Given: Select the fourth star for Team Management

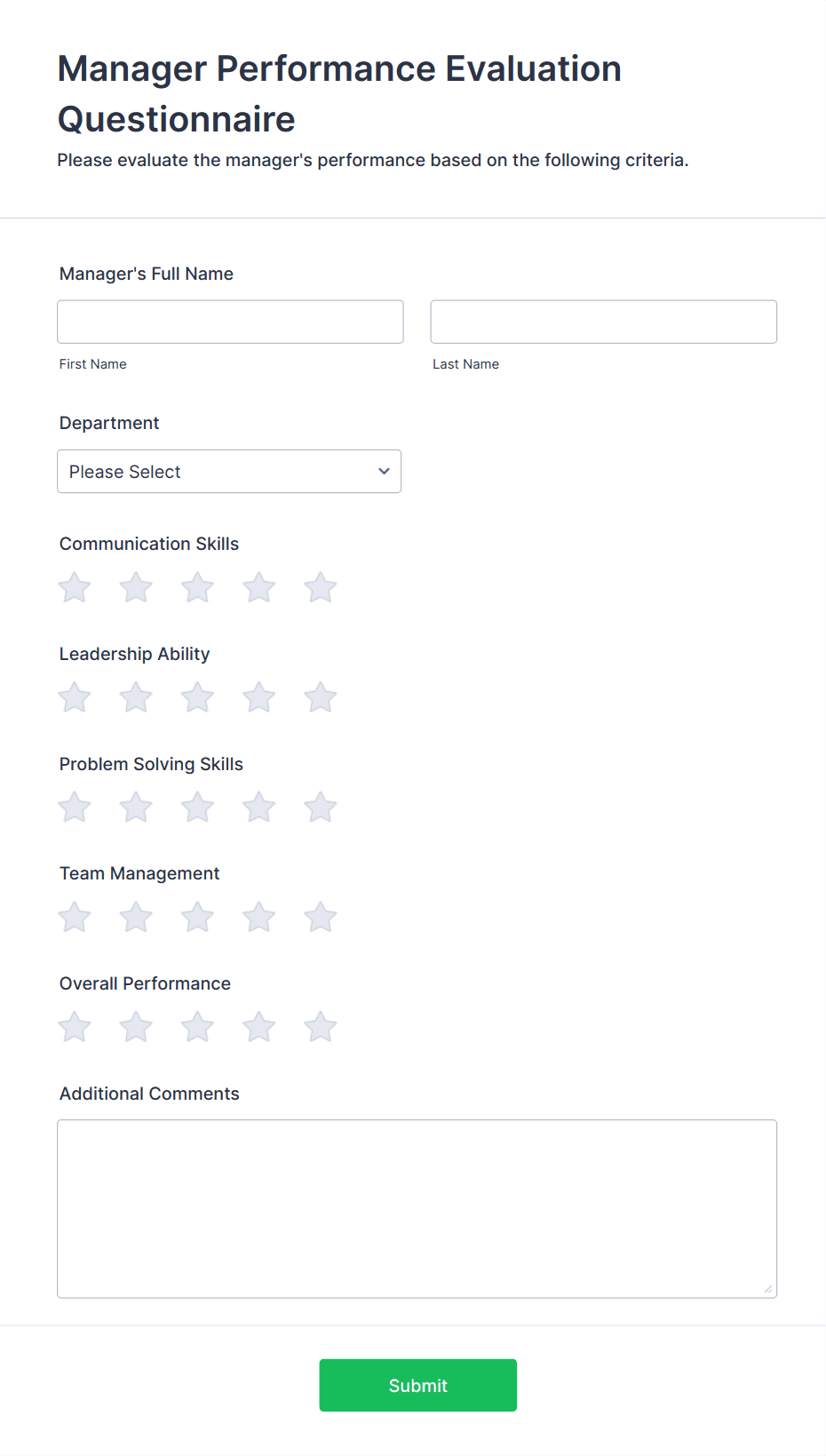Looking at the screenshot, I should pos(258,917).
